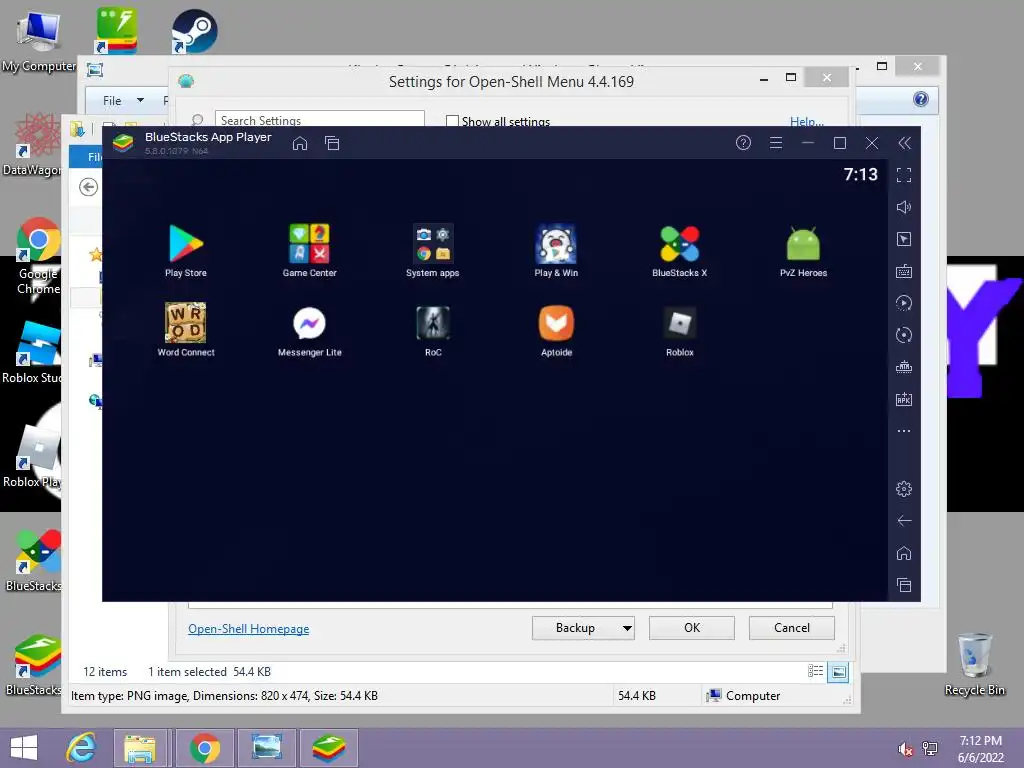Click the Install APK icon in sidebar
Image resolution: width=1024 pixels, height=768 pixels.
click(x=904, y=399)
